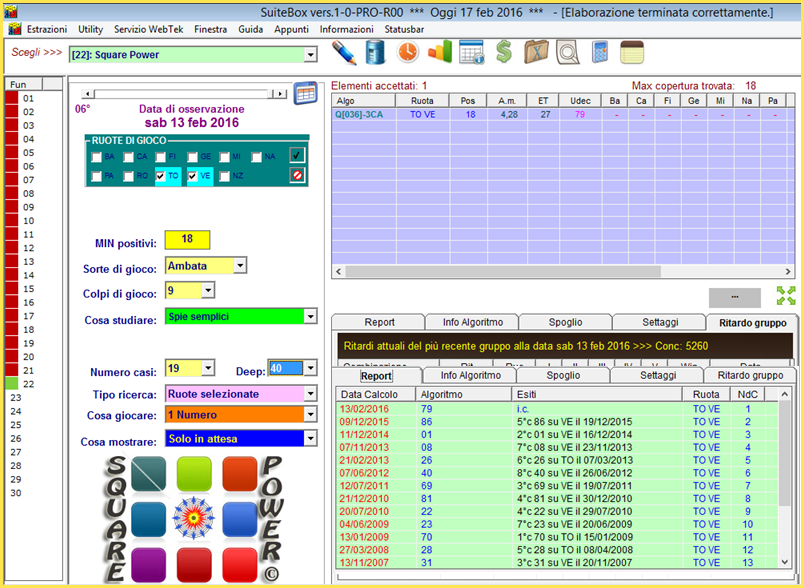Open the Estrazioni menu

click(x=47, y=29)
